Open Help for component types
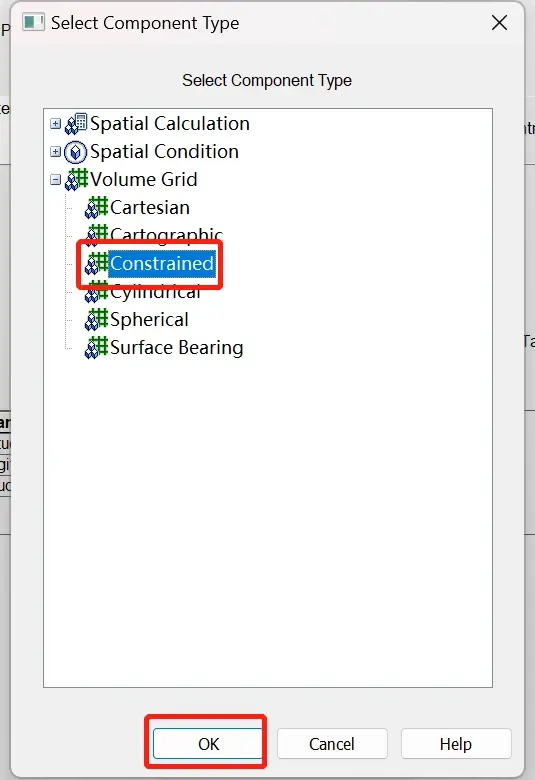This screenshot has height=780, width=535. pyautogui.click(x=456, y=744)
